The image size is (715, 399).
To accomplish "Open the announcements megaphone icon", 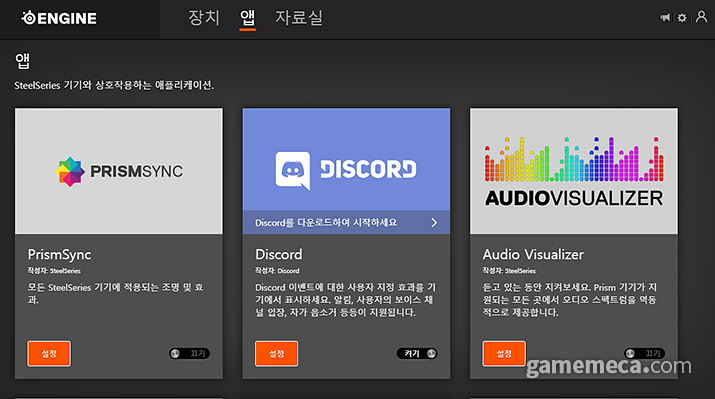I will pos(665,18).
